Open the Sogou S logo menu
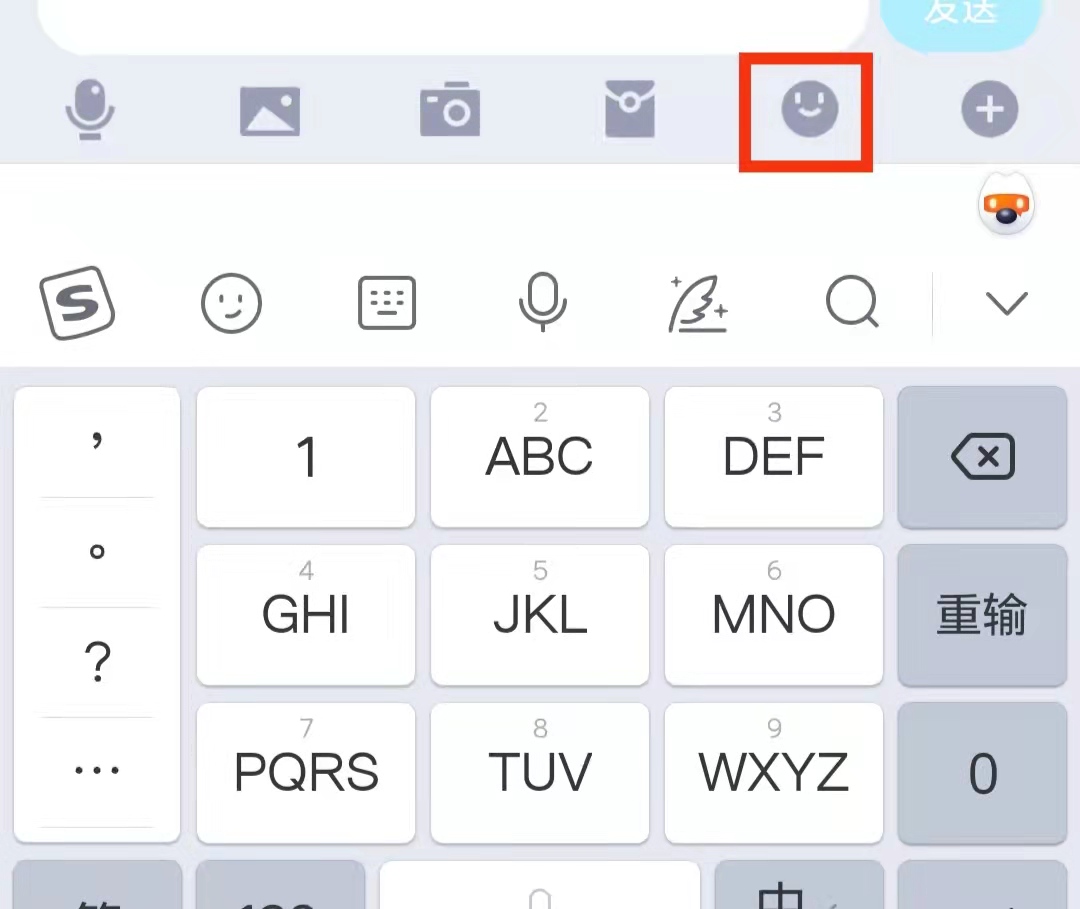 coord(77,302)
